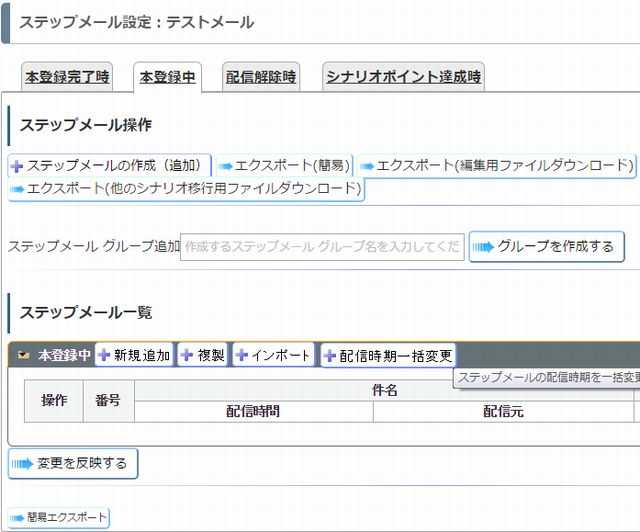The width and height of the screenshot is (640, 532).
Task: Click the 配信時間 column header
Action: coord(253,412)
